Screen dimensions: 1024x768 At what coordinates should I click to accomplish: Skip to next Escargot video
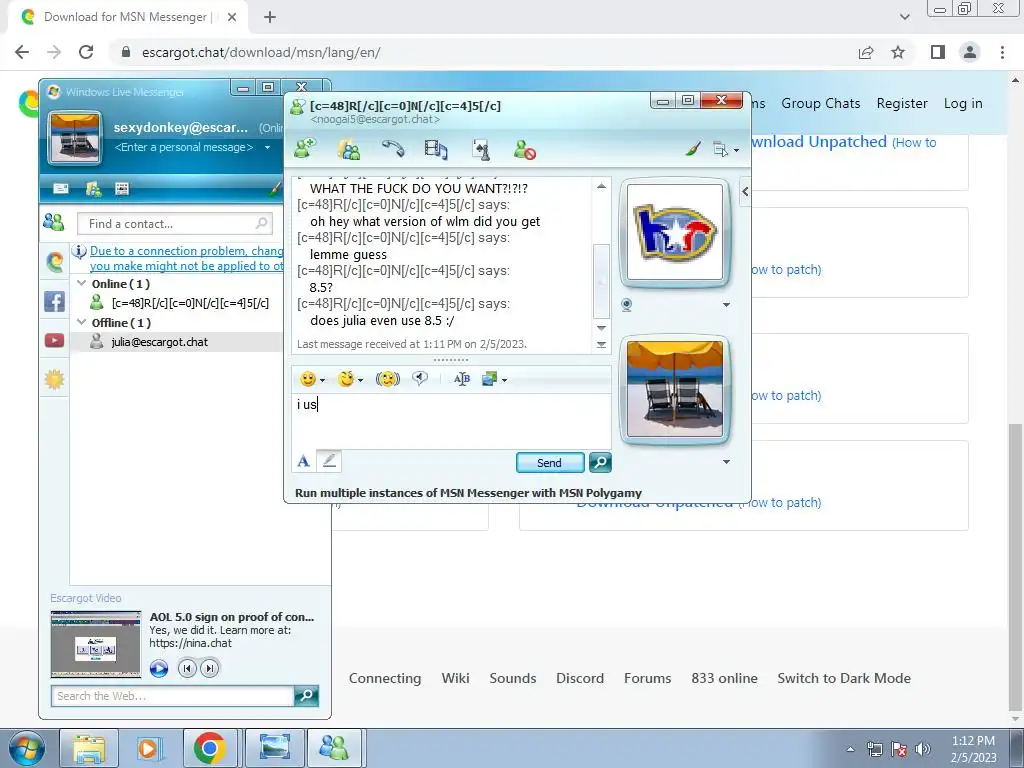[x=210, y=669]
